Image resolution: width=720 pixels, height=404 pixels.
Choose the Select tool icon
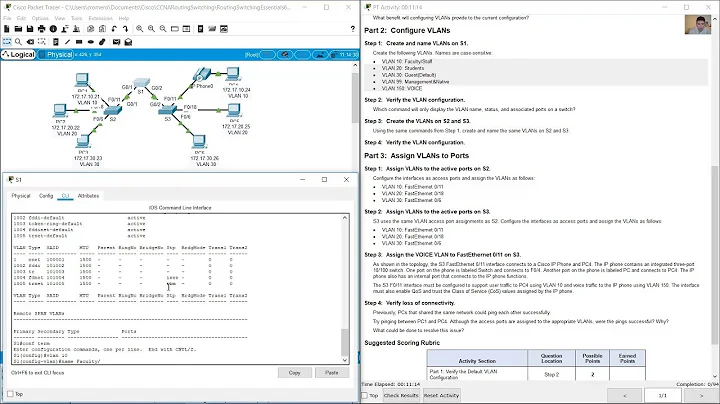[x=7, y=42]
